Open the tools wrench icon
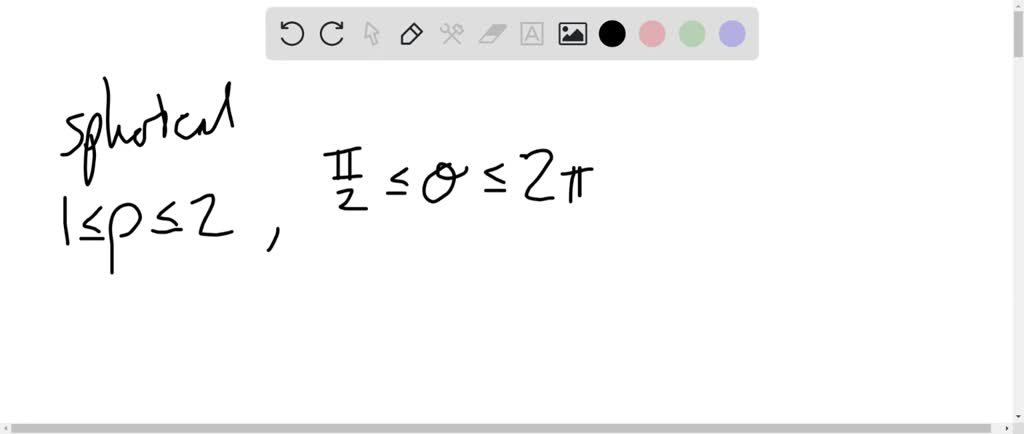The image size is (1024, 434). click(451, 34)
